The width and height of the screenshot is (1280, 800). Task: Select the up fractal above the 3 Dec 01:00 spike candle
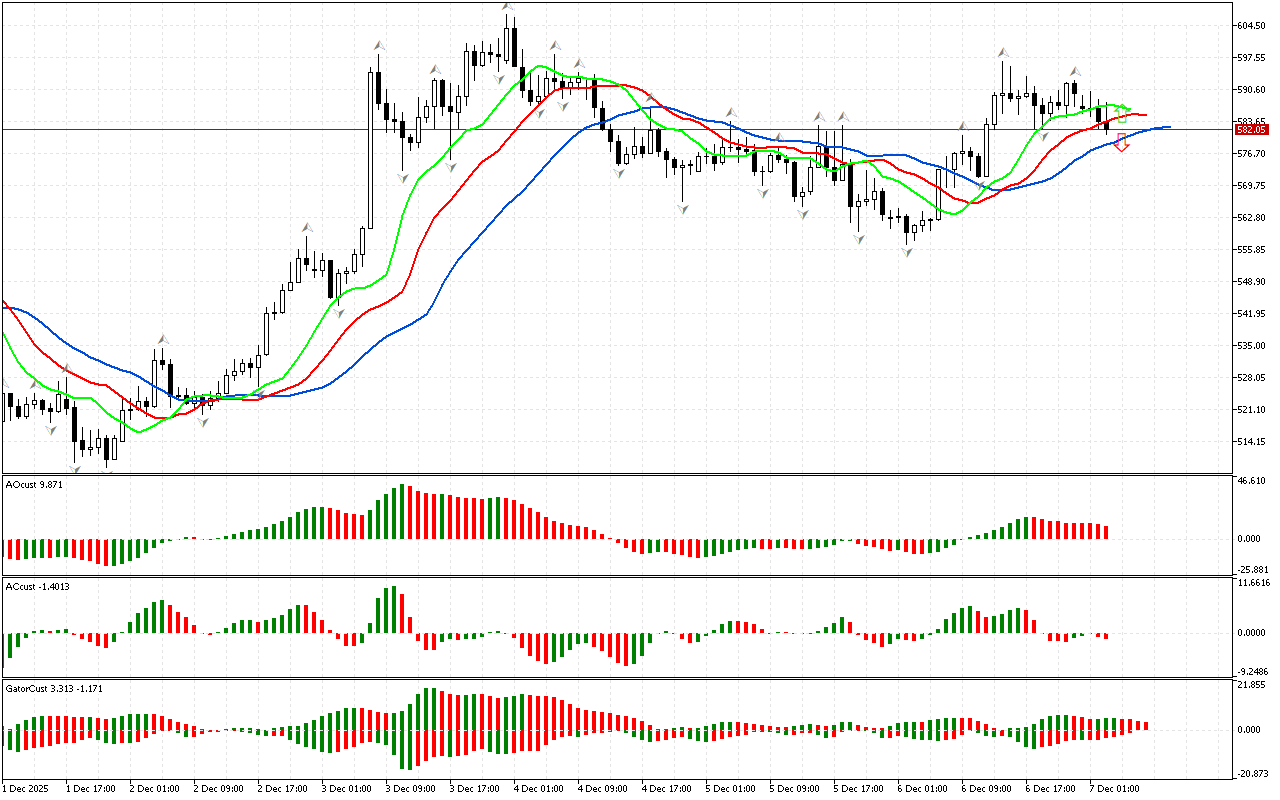379,45
